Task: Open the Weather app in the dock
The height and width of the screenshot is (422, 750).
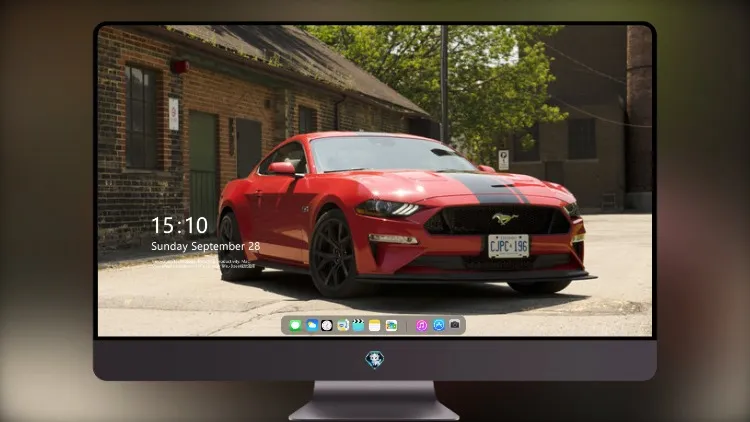Action: 311,325
